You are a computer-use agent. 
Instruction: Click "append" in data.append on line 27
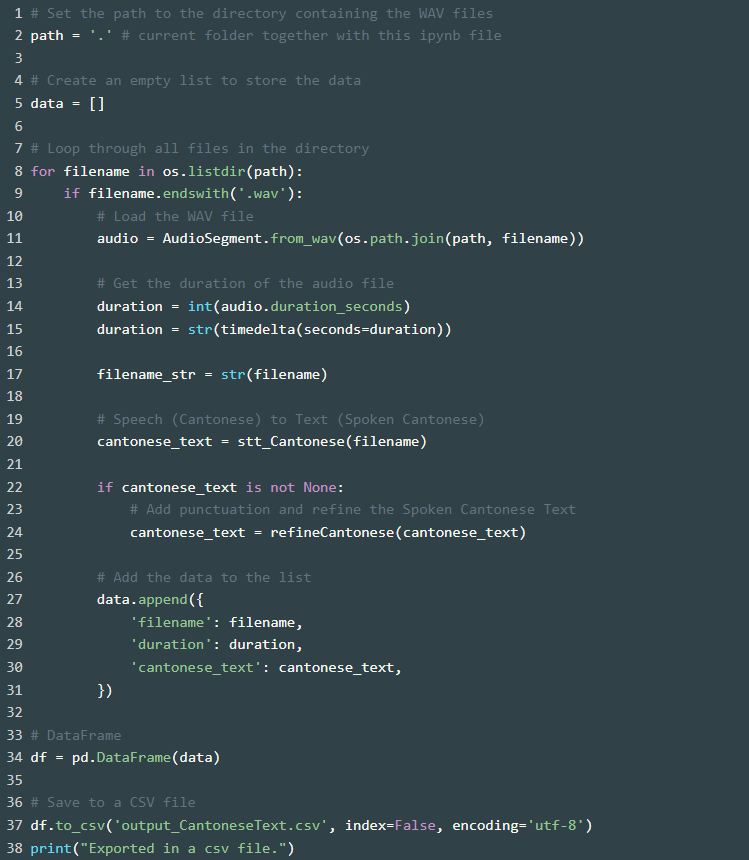click(163, 599)
